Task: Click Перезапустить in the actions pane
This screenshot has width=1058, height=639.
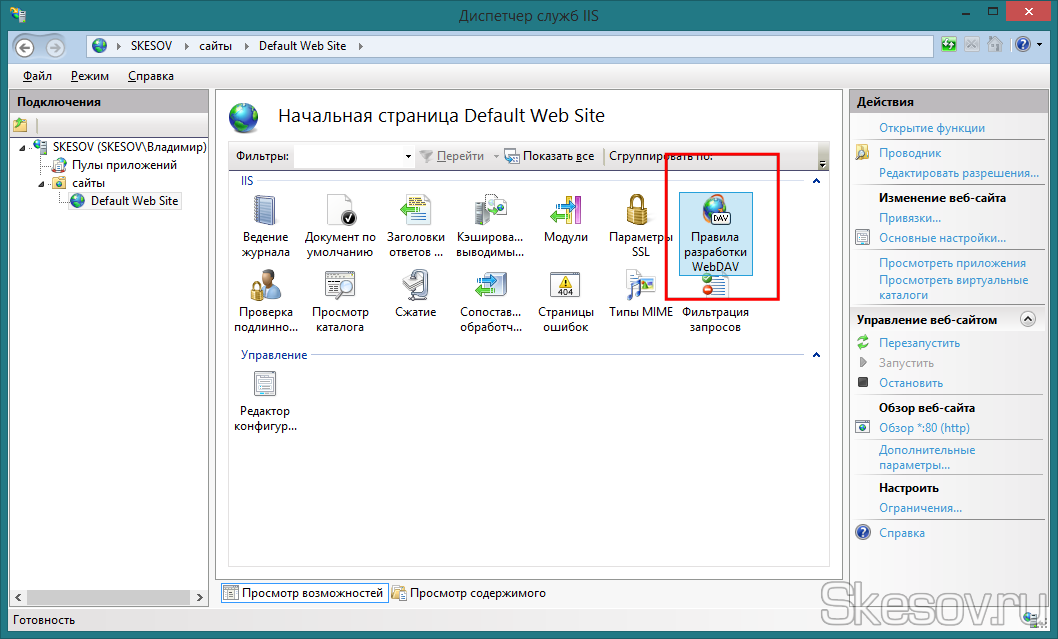Action: [x=918, y=343]
